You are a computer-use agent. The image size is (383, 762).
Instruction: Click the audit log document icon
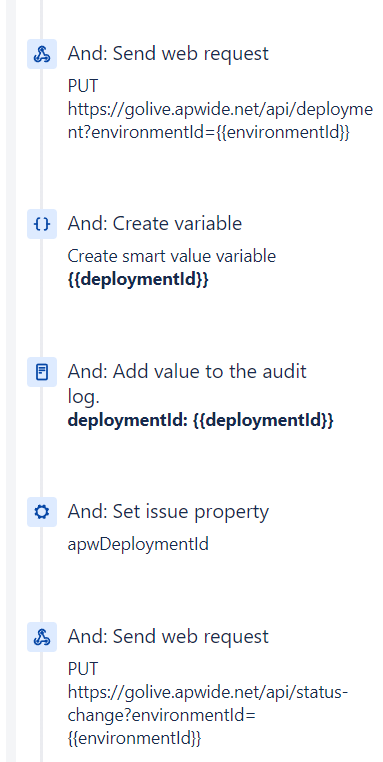click(42, 372)
